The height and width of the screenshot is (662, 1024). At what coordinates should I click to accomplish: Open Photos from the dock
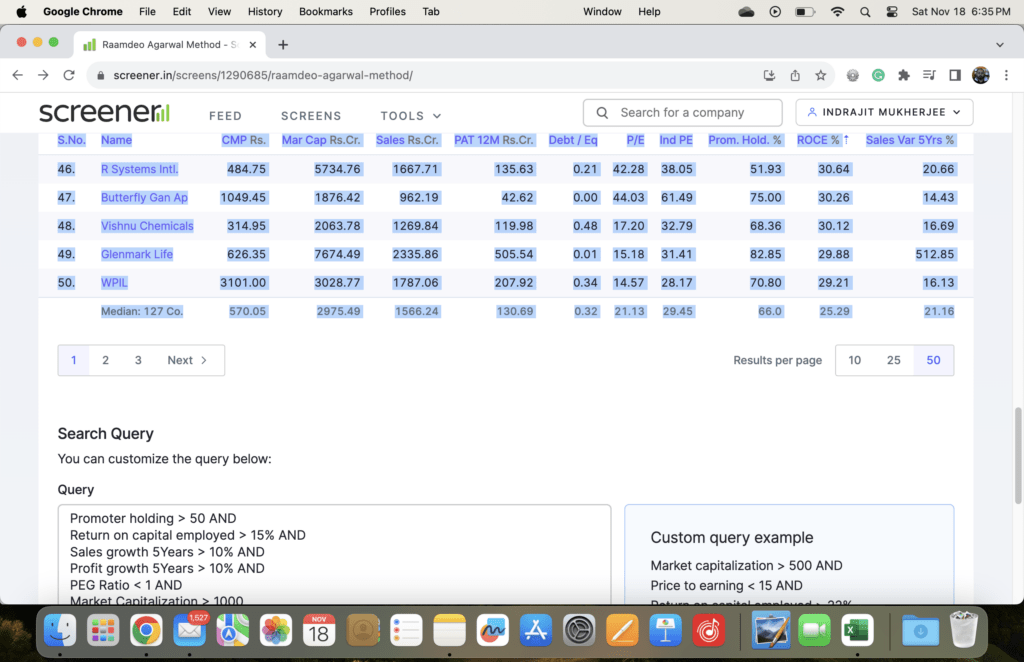point(276,631)
